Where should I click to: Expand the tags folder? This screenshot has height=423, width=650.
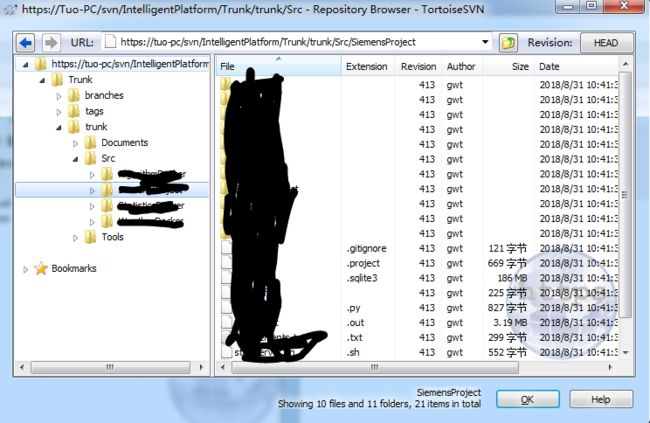[x=59, y=112]
